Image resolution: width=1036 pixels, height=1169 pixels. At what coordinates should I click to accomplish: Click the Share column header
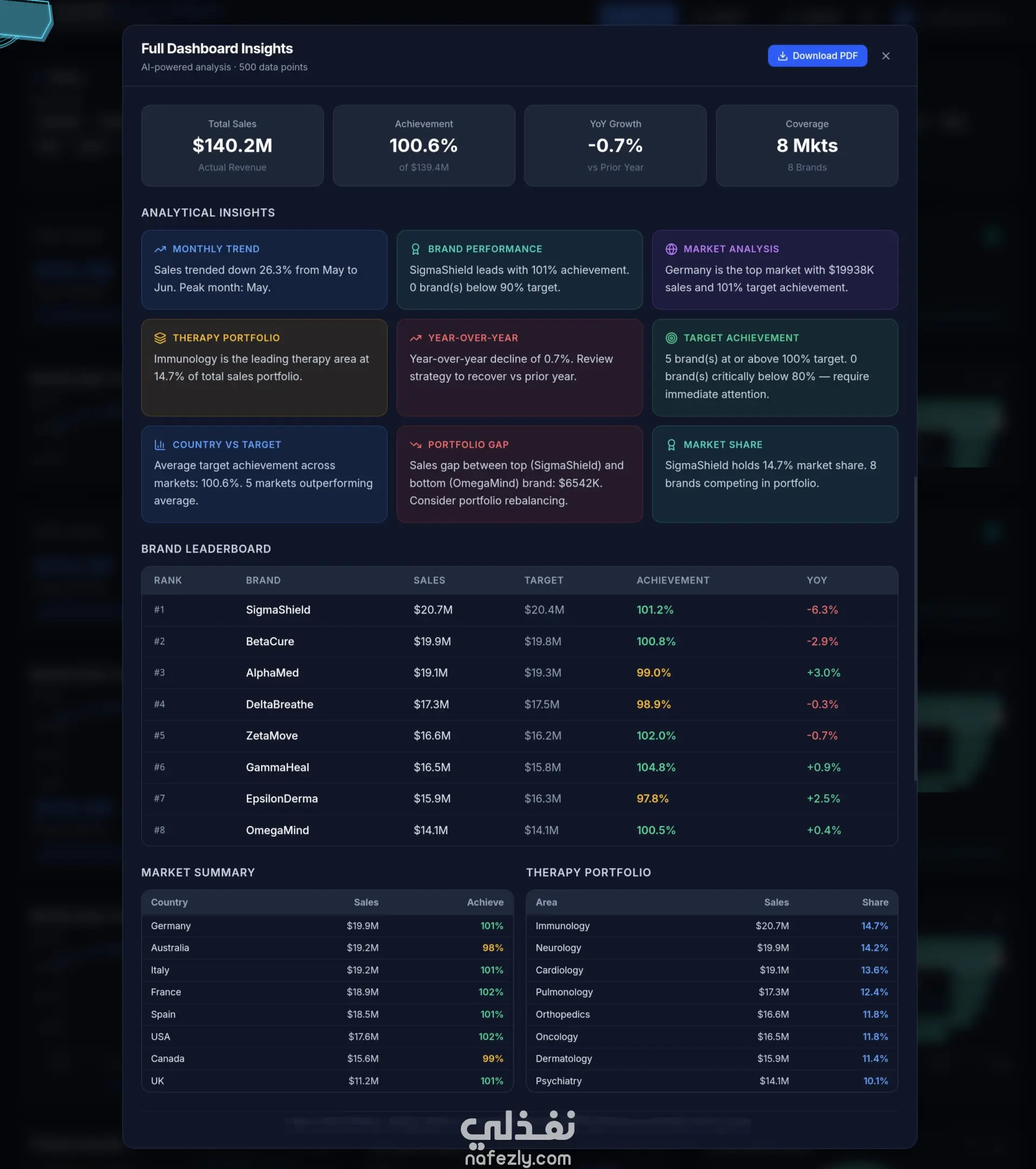[875, 902]
